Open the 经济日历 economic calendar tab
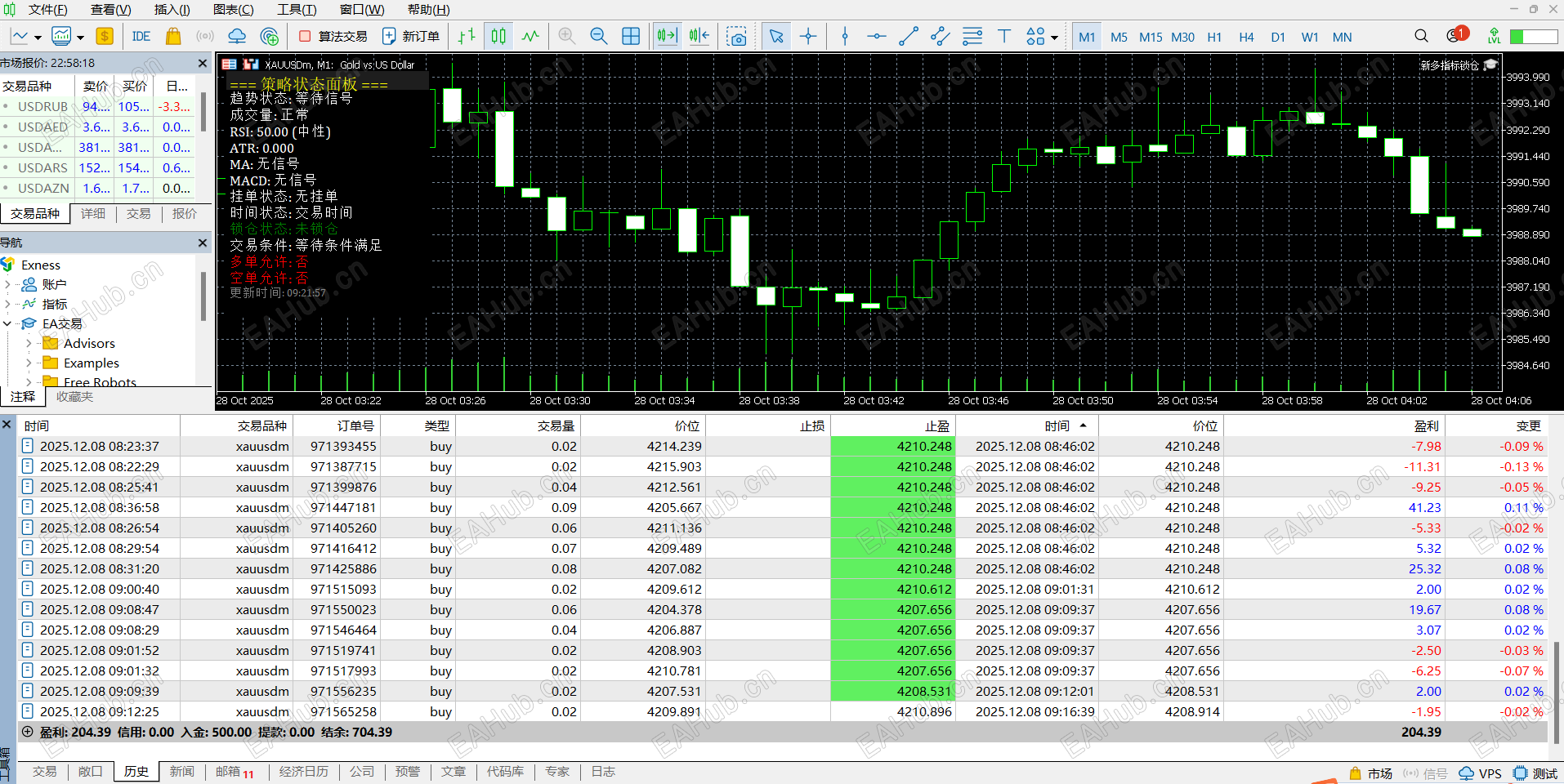This screenshot has height=784, width=1564. [x=303, y=772]
